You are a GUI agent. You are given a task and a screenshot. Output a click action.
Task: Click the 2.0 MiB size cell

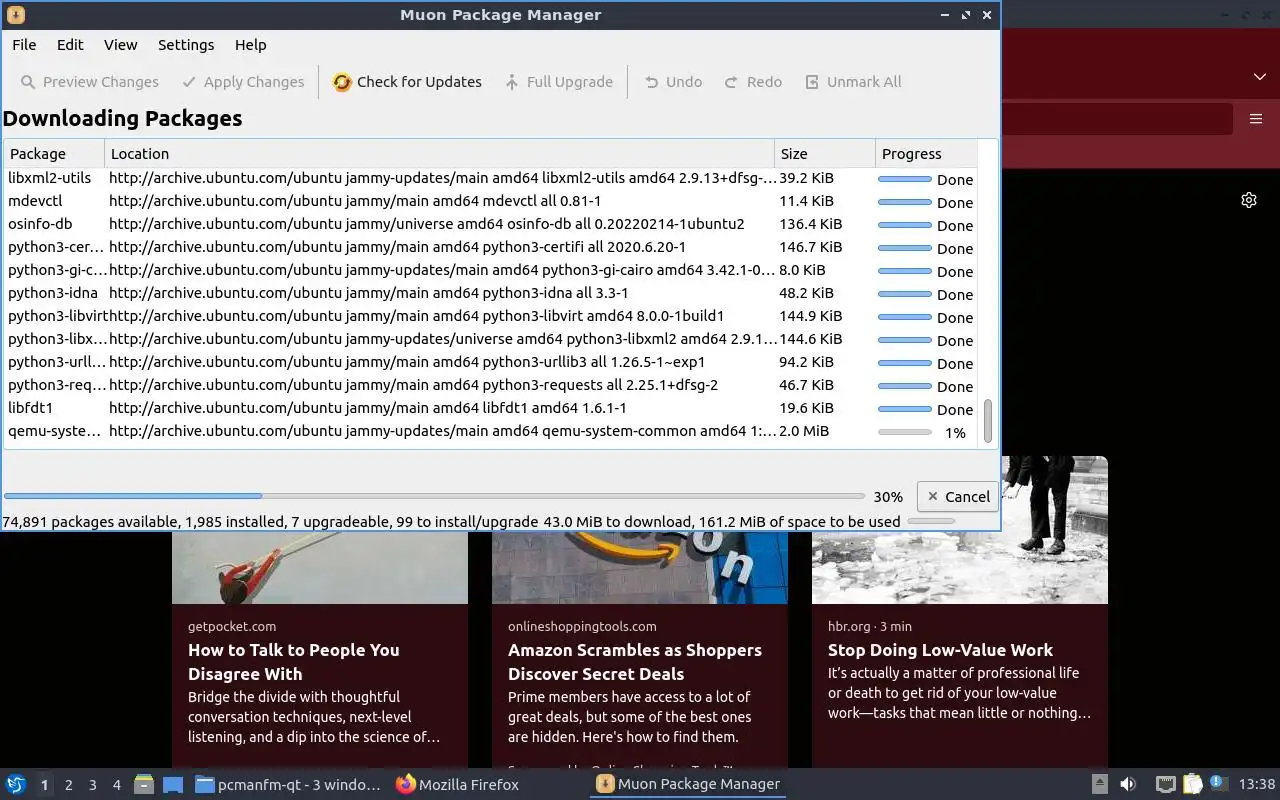[x=804, y=431]
